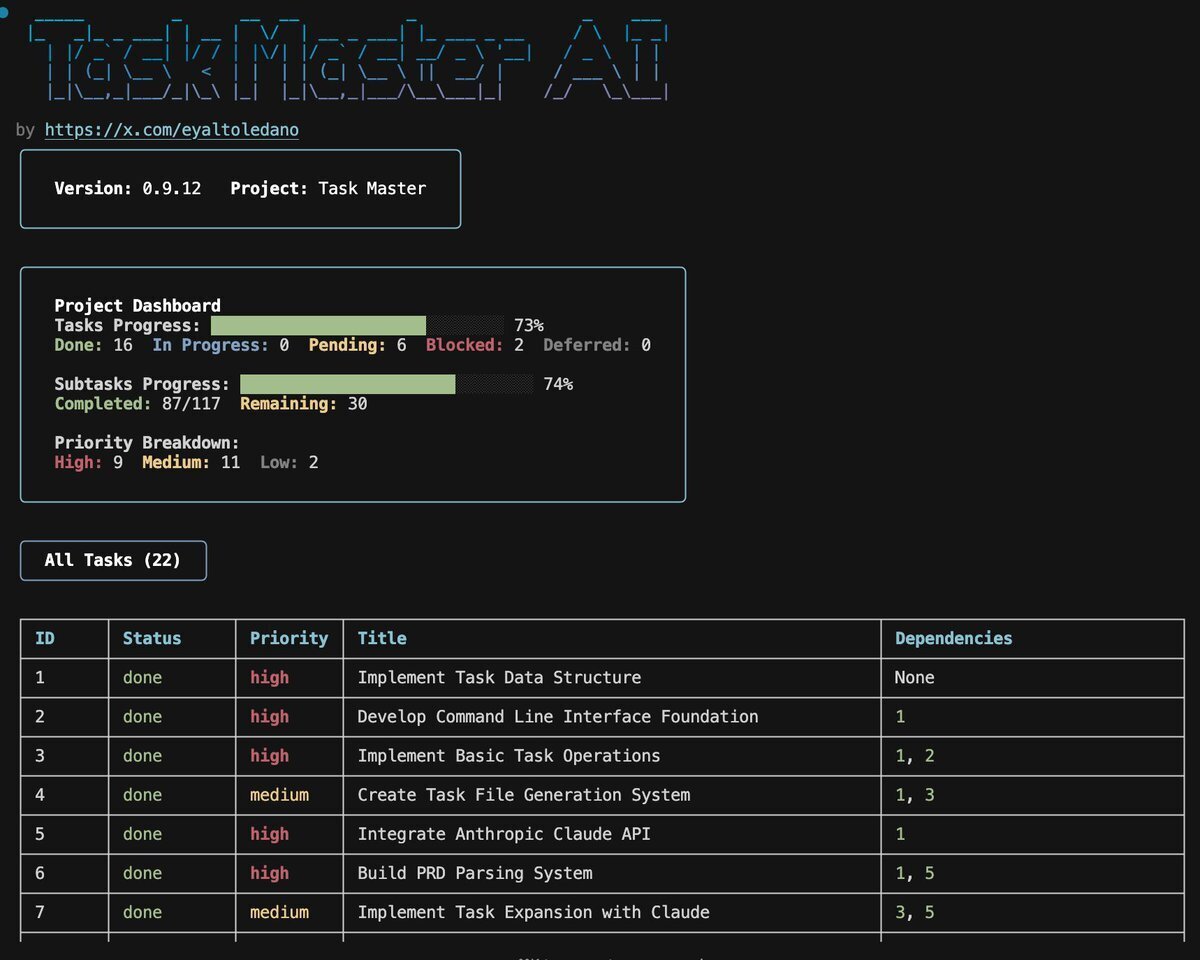Click the Version 0.9.12 label

[x=127, y=188]
